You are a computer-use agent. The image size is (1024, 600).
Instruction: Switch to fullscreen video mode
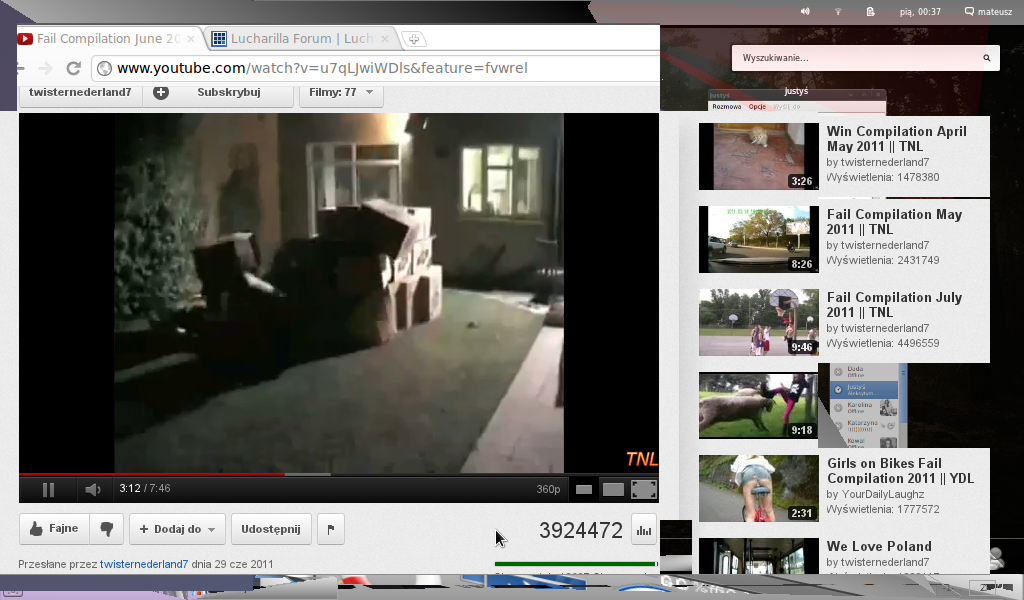click(x=644, y=490)
